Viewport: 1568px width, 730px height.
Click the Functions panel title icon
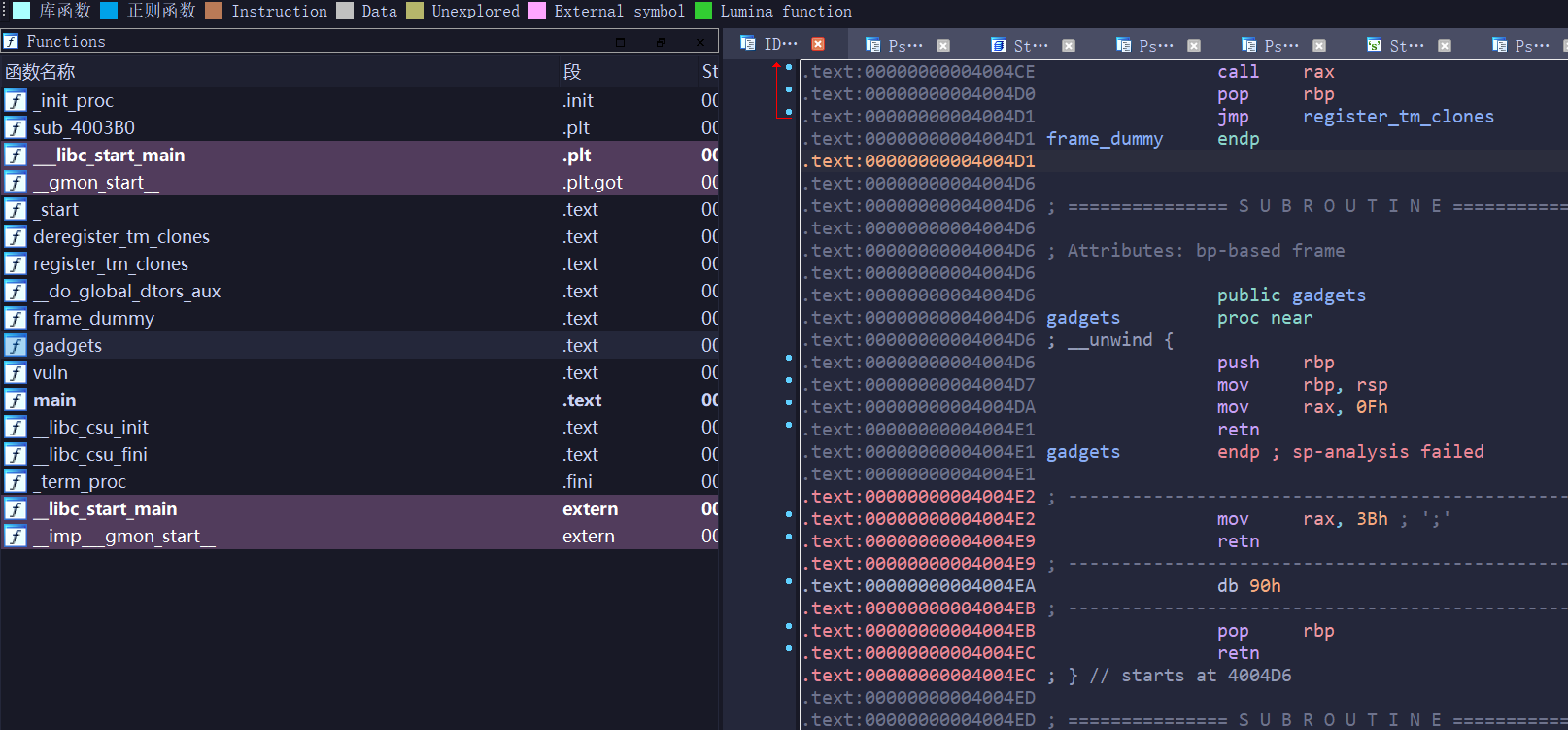tap(11, 41)
